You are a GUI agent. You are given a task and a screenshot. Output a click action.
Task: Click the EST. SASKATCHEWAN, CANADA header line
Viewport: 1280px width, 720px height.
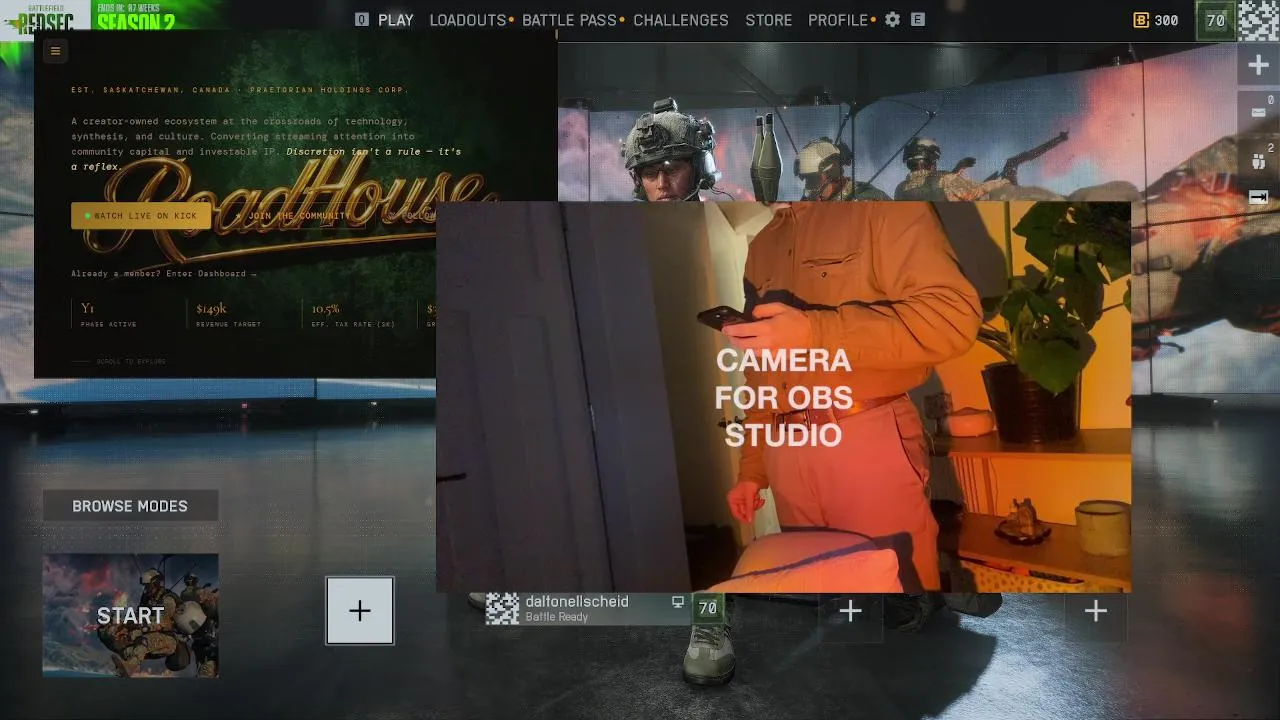pos(240,90)
